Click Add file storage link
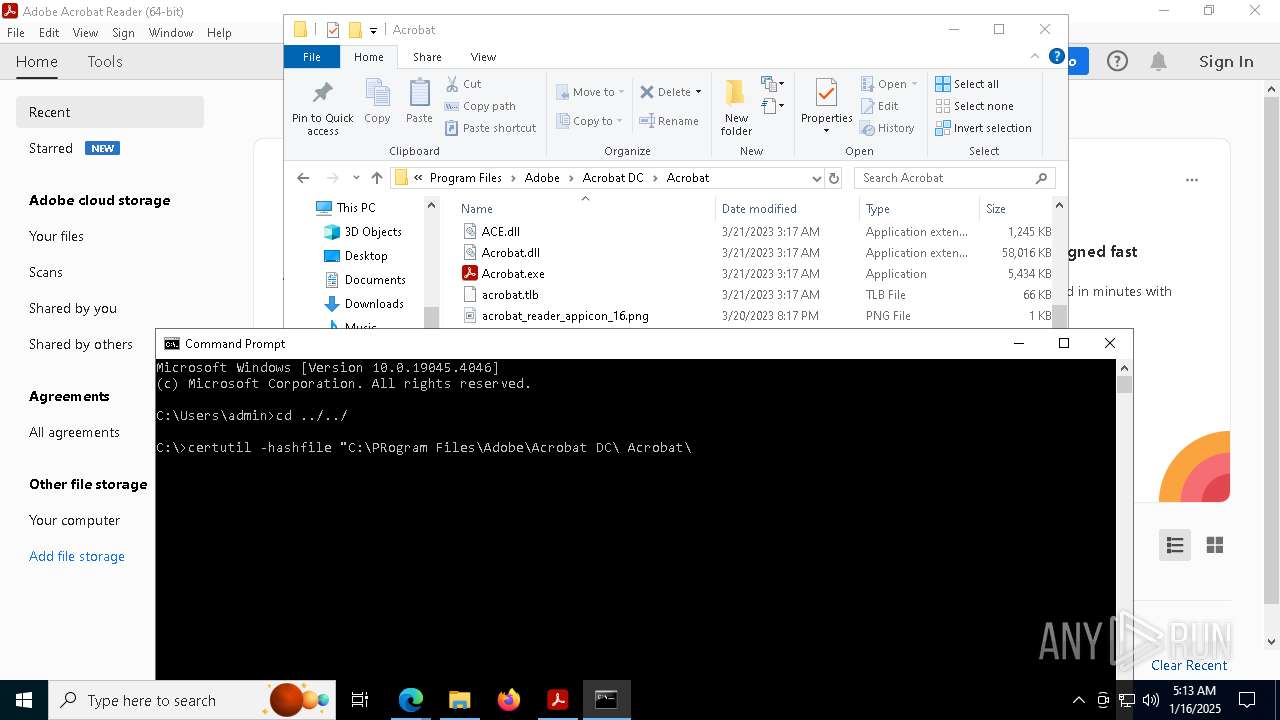Viewport: 1280px width, 720px height. tap(77, 556)
